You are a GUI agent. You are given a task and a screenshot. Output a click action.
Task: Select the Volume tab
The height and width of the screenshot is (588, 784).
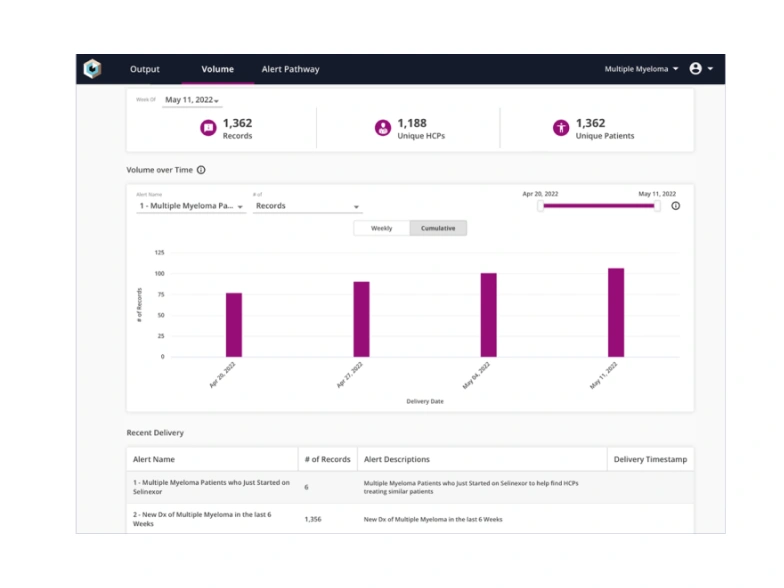pos(218,69)
